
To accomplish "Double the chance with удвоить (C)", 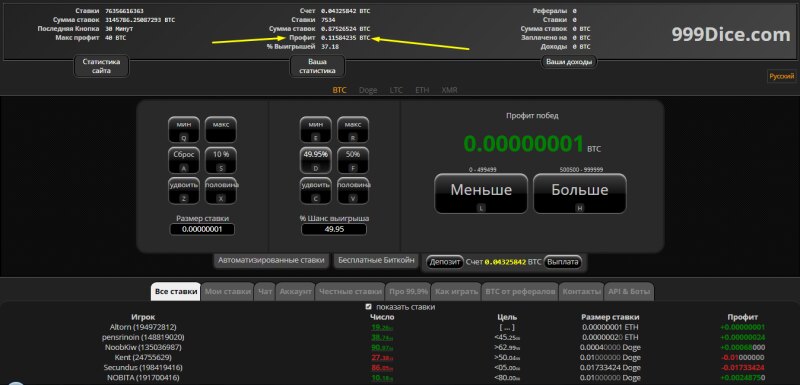I will pos(315,191).
